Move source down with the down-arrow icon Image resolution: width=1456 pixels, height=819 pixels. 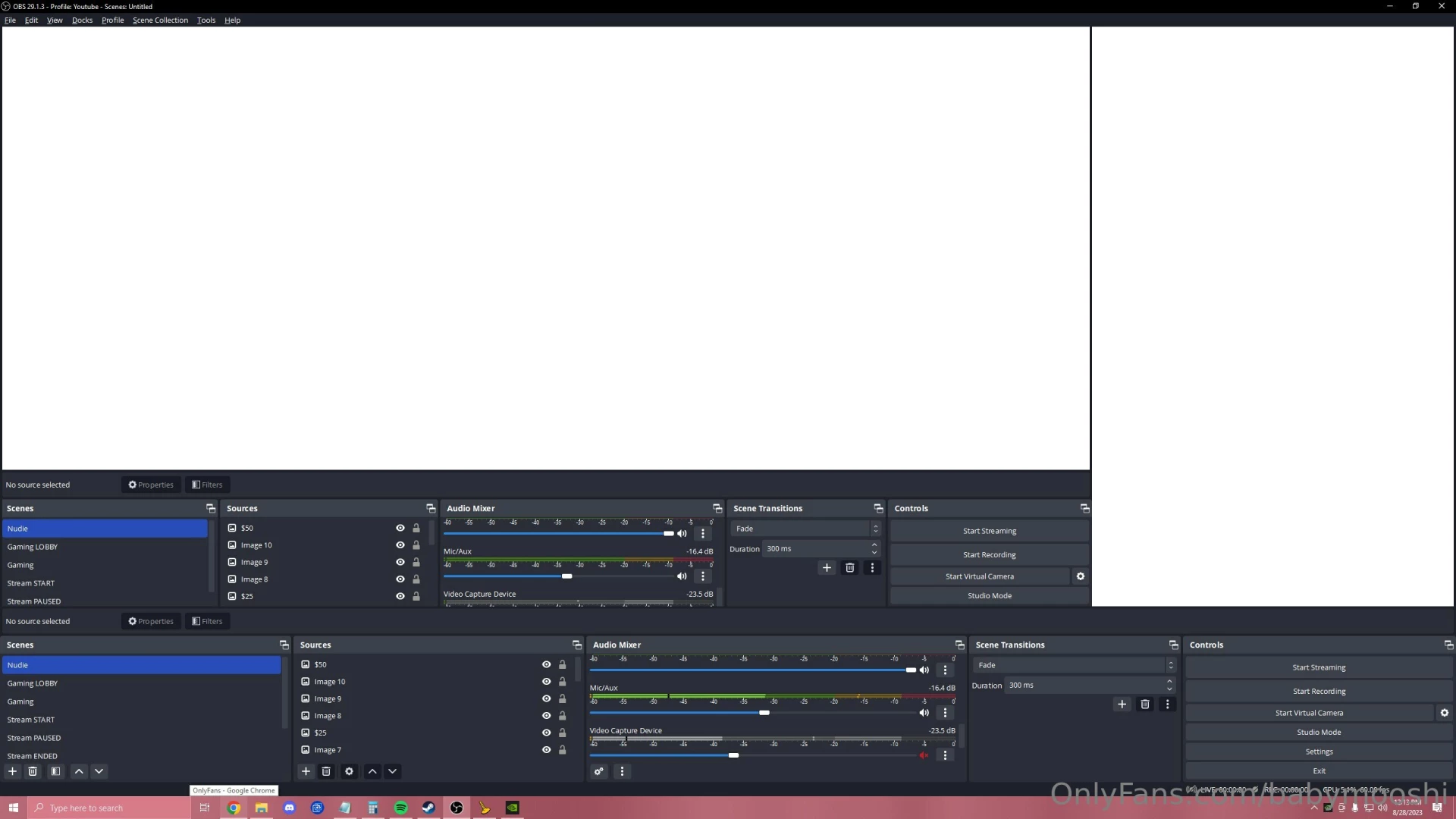(x=393, y=771)
